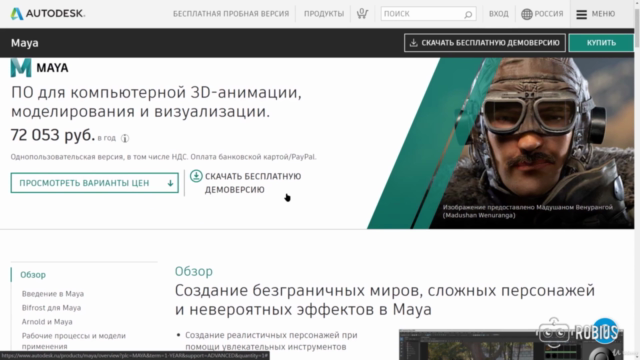The height and width of the screenshot is (360, 640).
Task: Open Bifrost для Maya link
Action: pyautogui.click(x=51, y=308)
